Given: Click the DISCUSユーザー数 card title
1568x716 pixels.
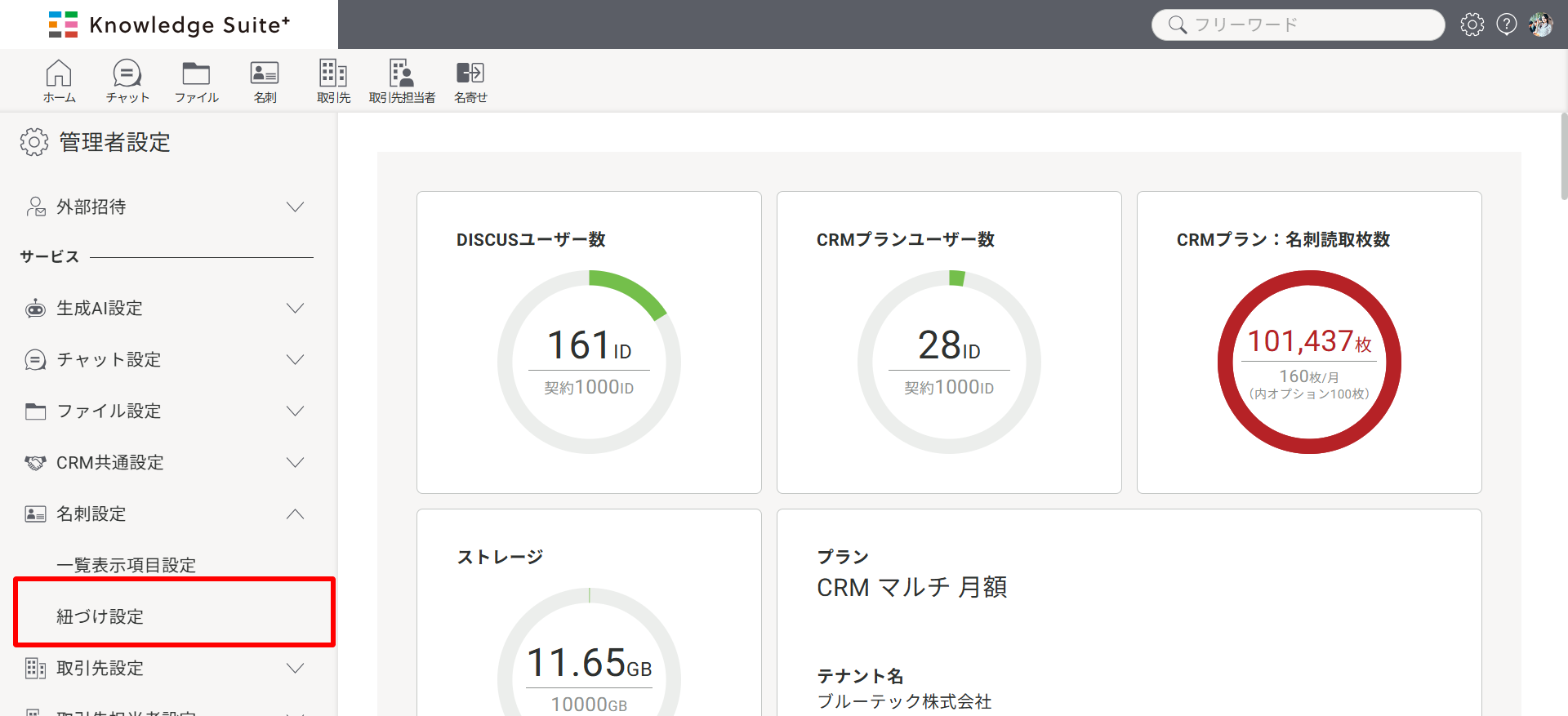Looking at the screenshot, I should point(531,239).
